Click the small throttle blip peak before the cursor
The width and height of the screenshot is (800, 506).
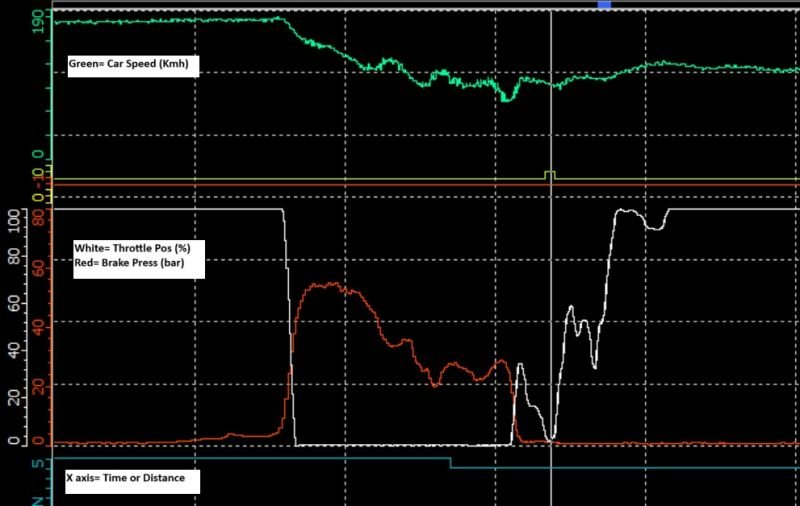[x=520, y=365]
